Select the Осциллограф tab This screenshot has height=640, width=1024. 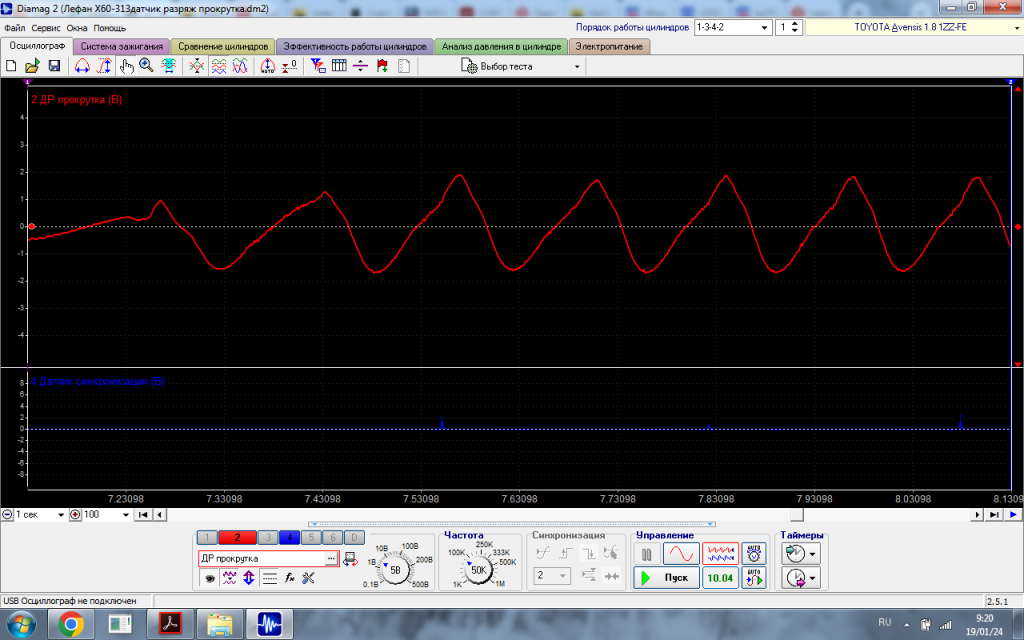tap(37, 46)
